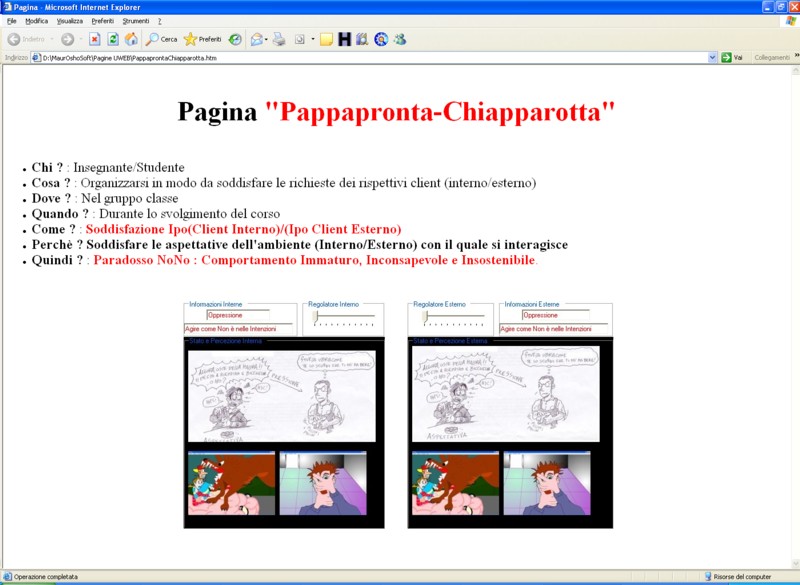This screenshot has height=585, width=800.
Task: Click the pencil cartoon in Stato e Percezione Esterna
Action: (506, 394)
